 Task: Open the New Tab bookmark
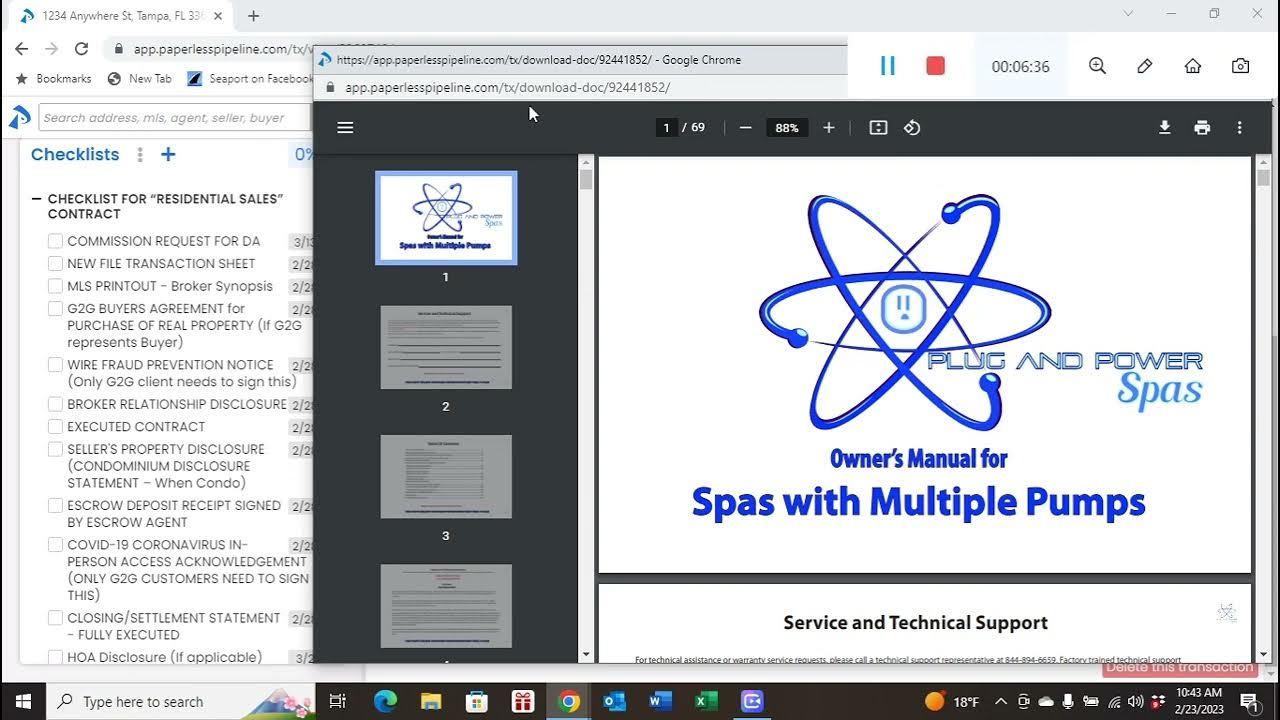click(140, 78)
